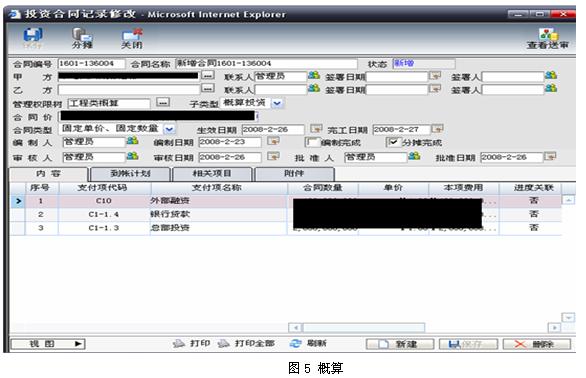This screenshot has height=378, width=586.
Task: Click the 编制日期 field 2008-2-23
Action: tap(230, 142)
